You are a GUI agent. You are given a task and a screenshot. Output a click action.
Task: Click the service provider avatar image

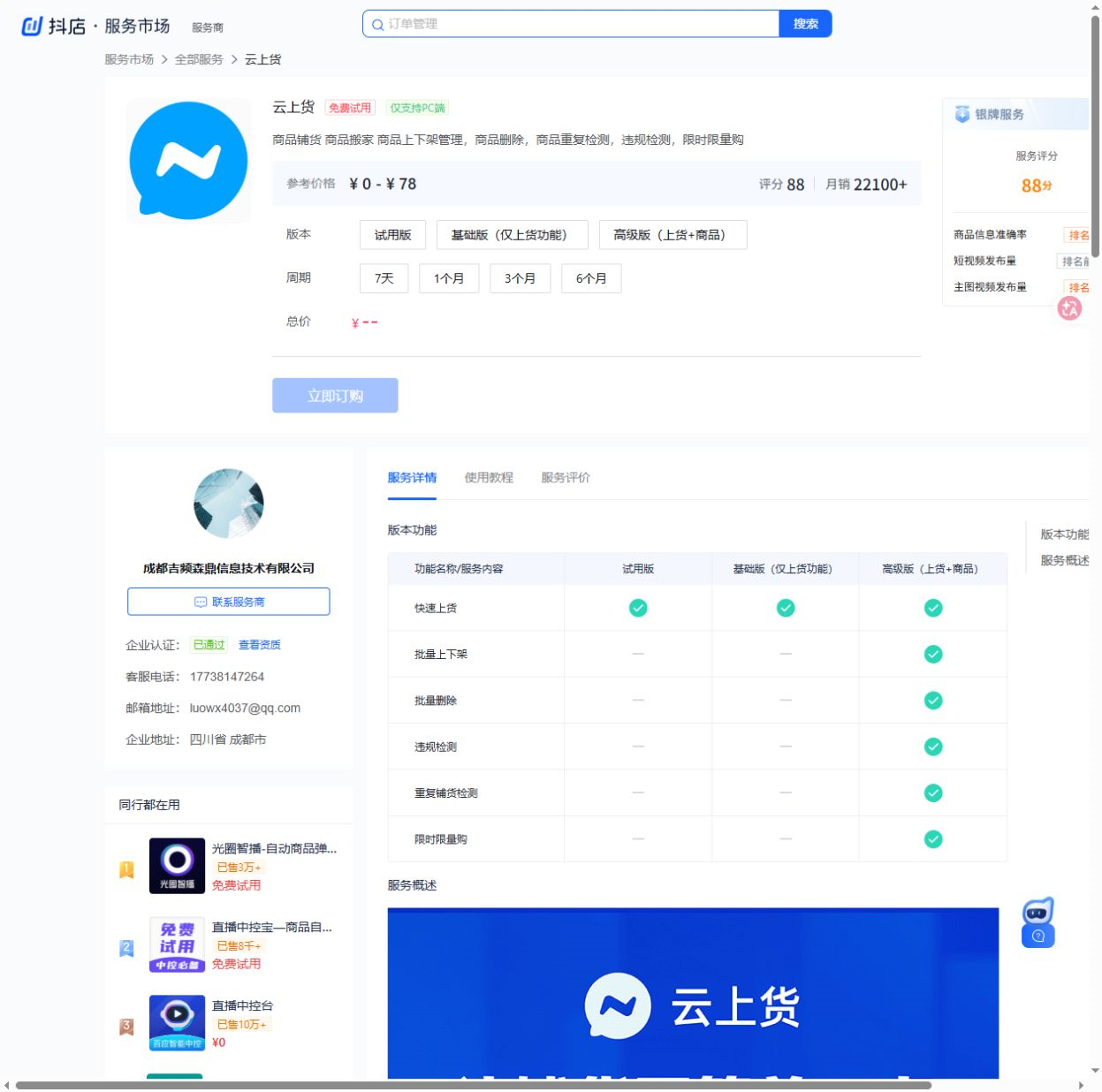pyautogui.click(x=229, y=504)
